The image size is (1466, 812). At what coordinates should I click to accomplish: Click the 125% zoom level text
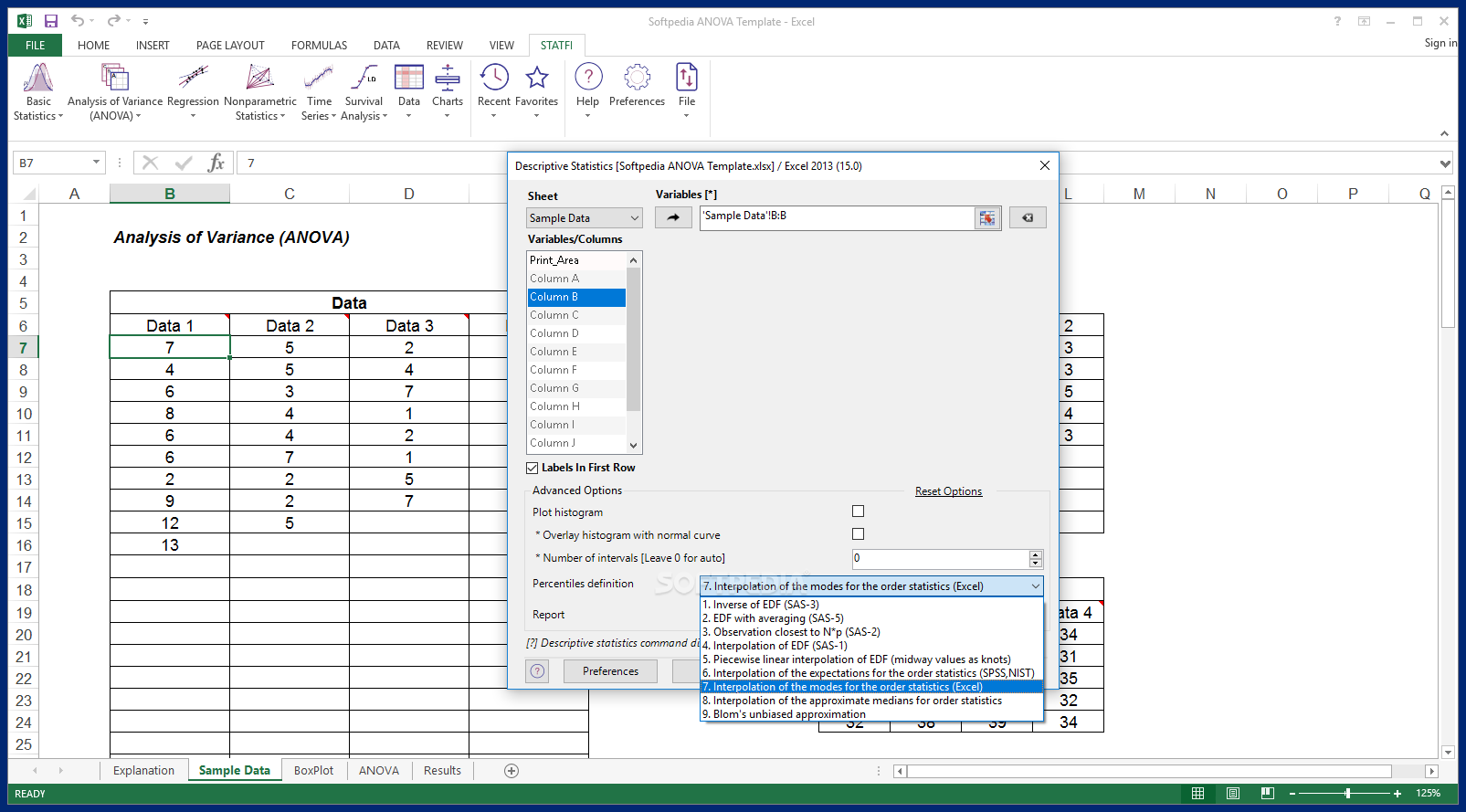(x=1428, y=794)
